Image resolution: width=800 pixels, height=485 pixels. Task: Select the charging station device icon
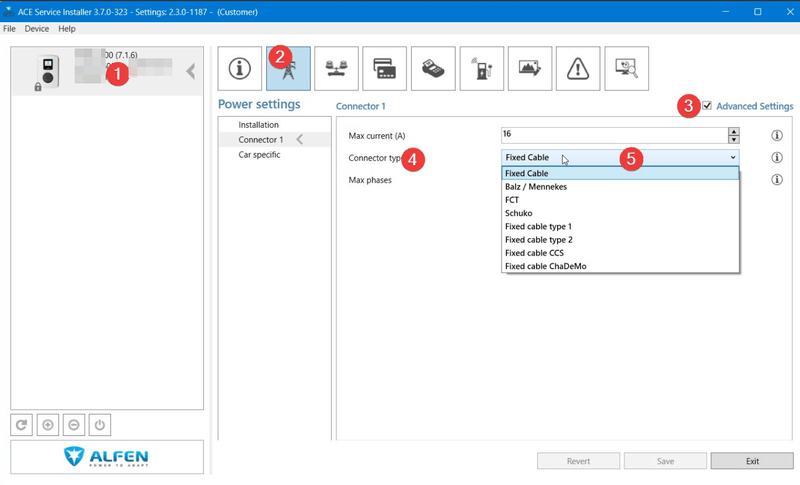(47, 71)
